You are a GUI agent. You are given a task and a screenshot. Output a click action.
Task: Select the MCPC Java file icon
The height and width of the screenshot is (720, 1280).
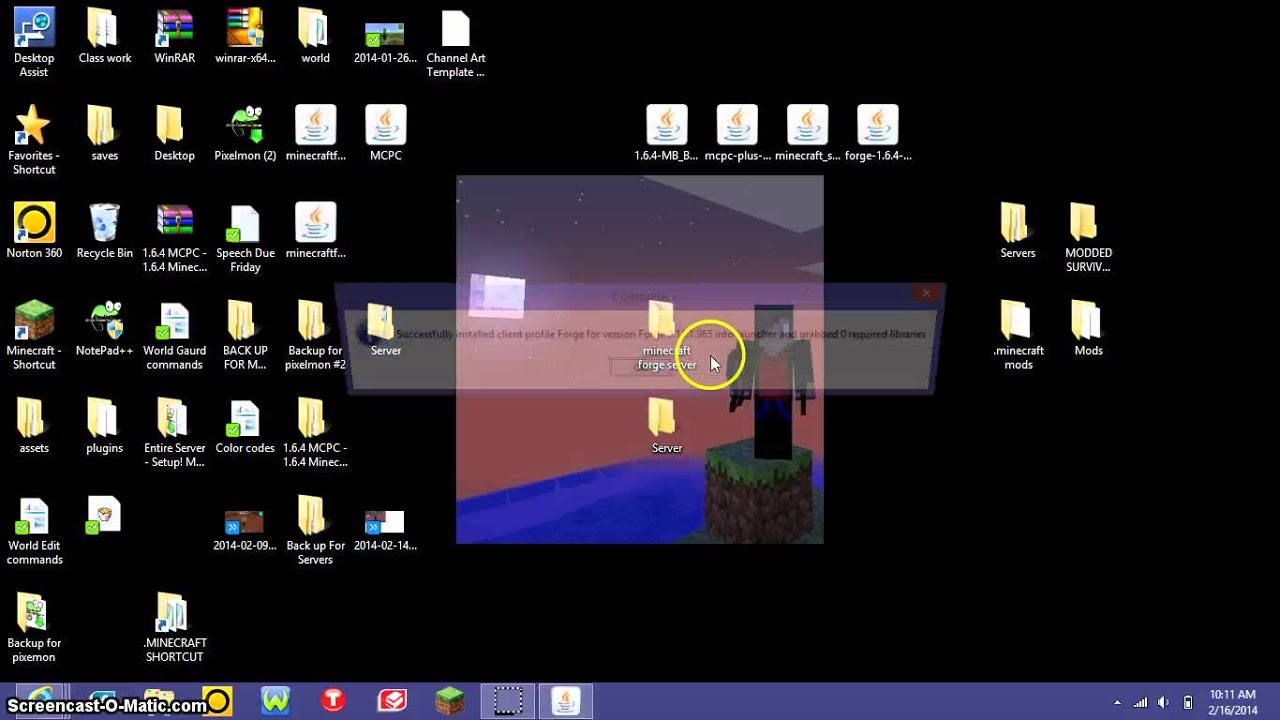[x=385, y=134]
